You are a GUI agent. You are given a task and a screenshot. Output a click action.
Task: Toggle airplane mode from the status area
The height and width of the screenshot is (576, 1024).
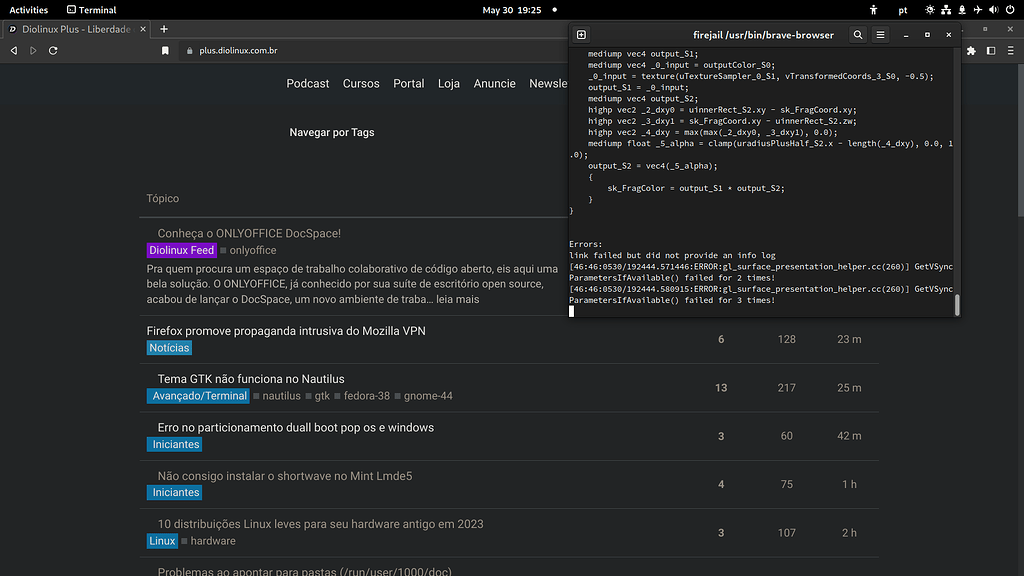978,9
